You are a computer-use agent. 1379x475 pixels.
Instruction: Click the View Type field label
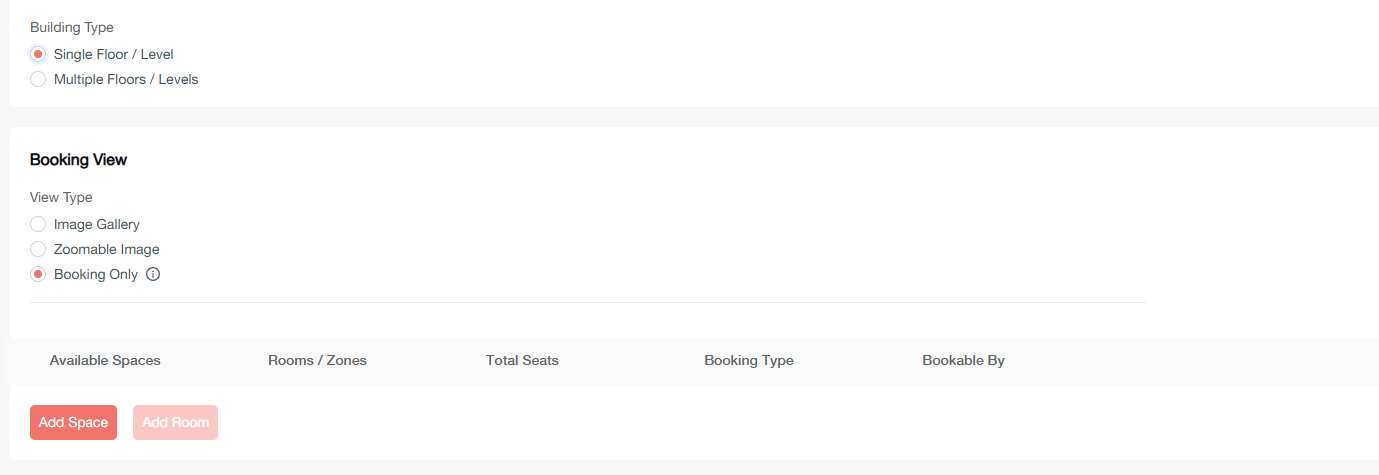(61, 197)
